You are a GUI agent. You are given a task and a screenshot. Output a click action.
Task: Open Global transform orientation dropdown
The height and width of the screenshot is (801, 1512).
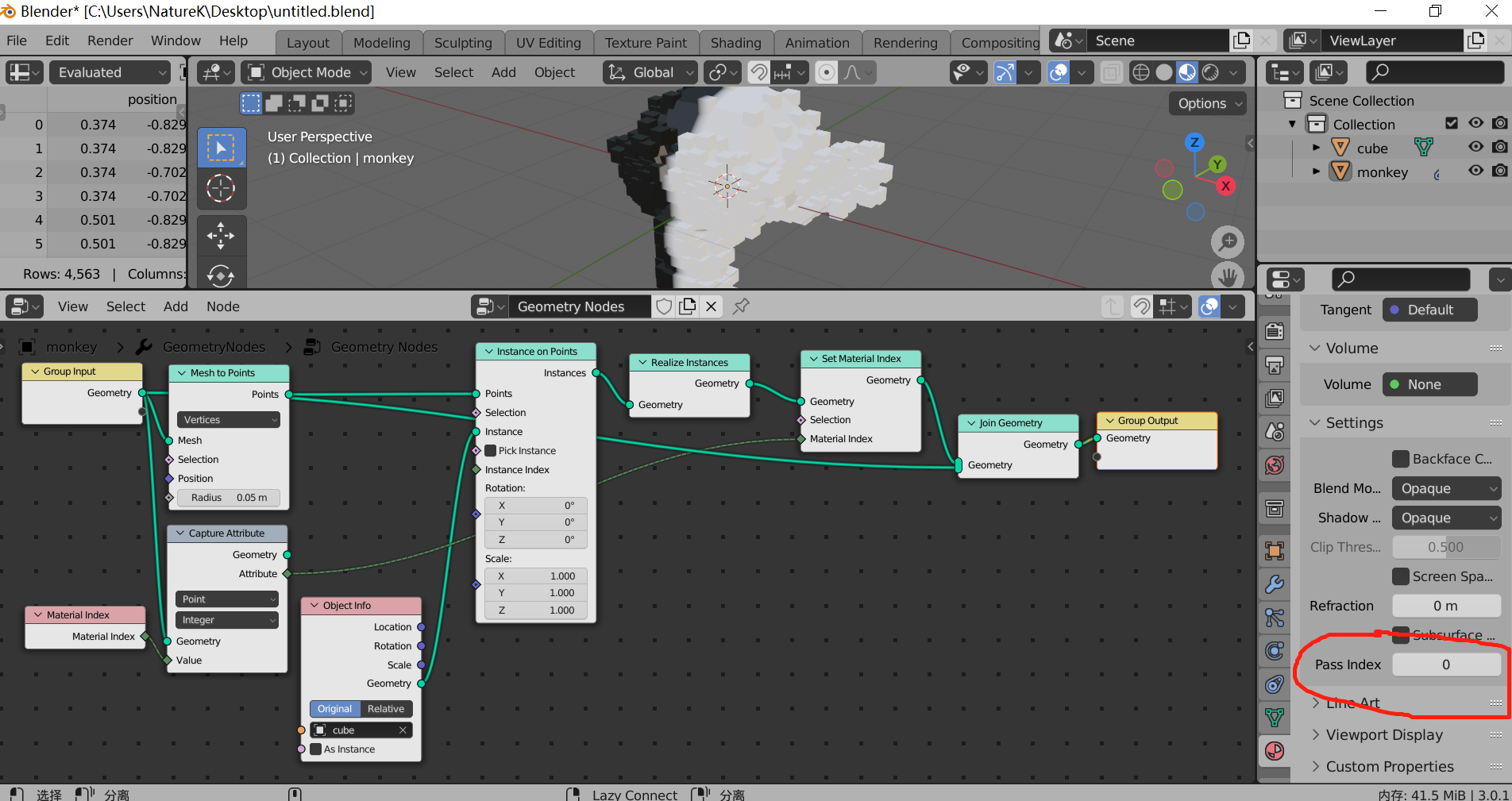point(650,72)
